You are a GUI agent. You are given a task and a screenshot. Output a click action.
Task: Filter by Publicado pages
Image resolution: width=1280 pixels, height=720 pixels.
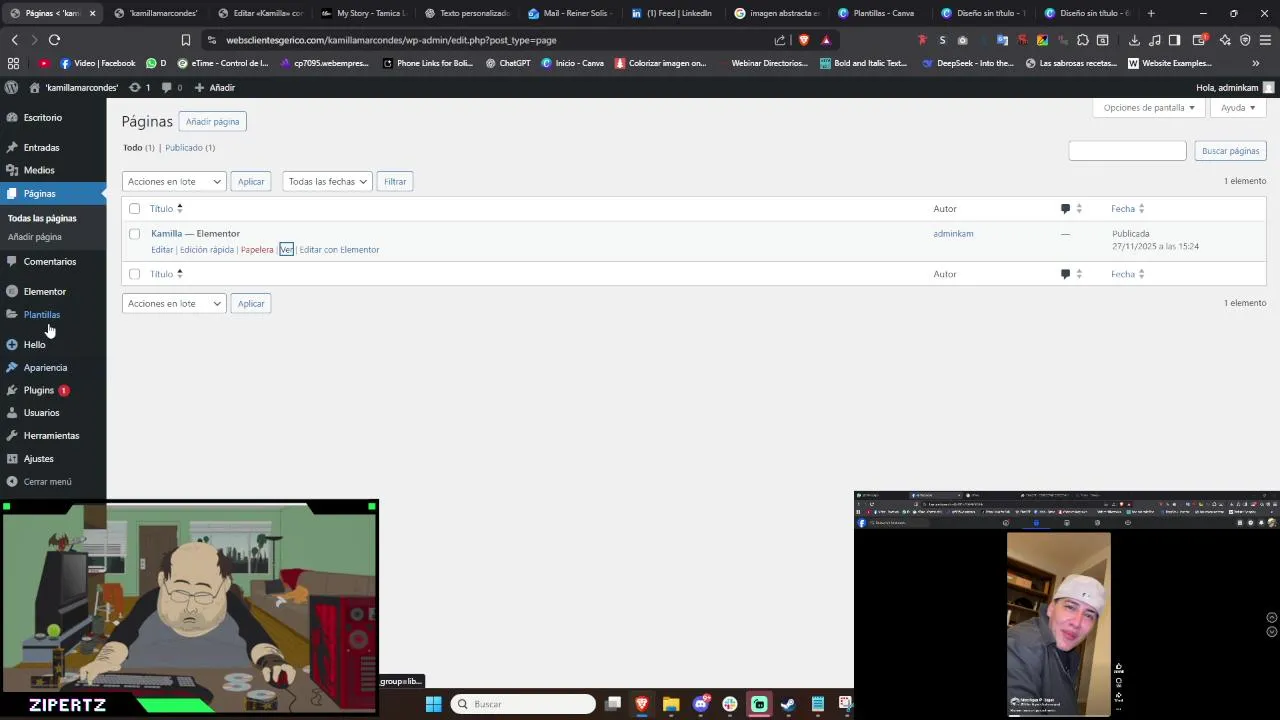tap(183, 147)
